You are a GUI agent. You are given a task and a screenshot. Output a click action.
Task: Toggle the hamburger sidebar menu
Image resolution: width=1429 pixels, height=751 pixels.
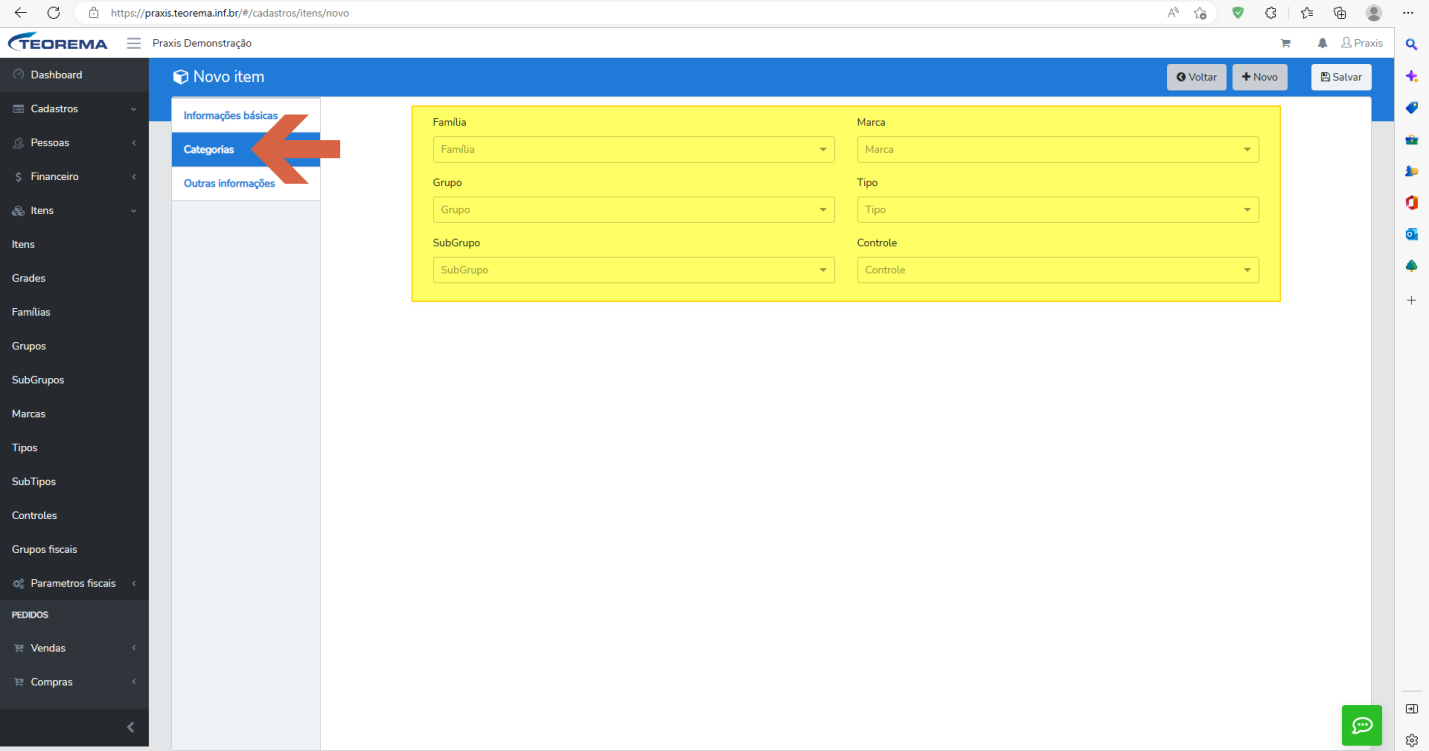pos(133,43)
